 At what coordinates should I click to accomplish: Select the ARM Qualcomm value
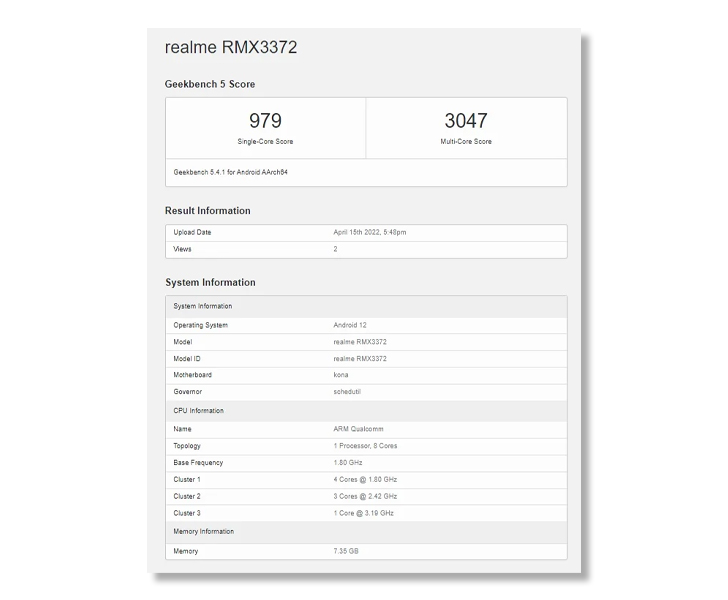(x=358, y=429)
